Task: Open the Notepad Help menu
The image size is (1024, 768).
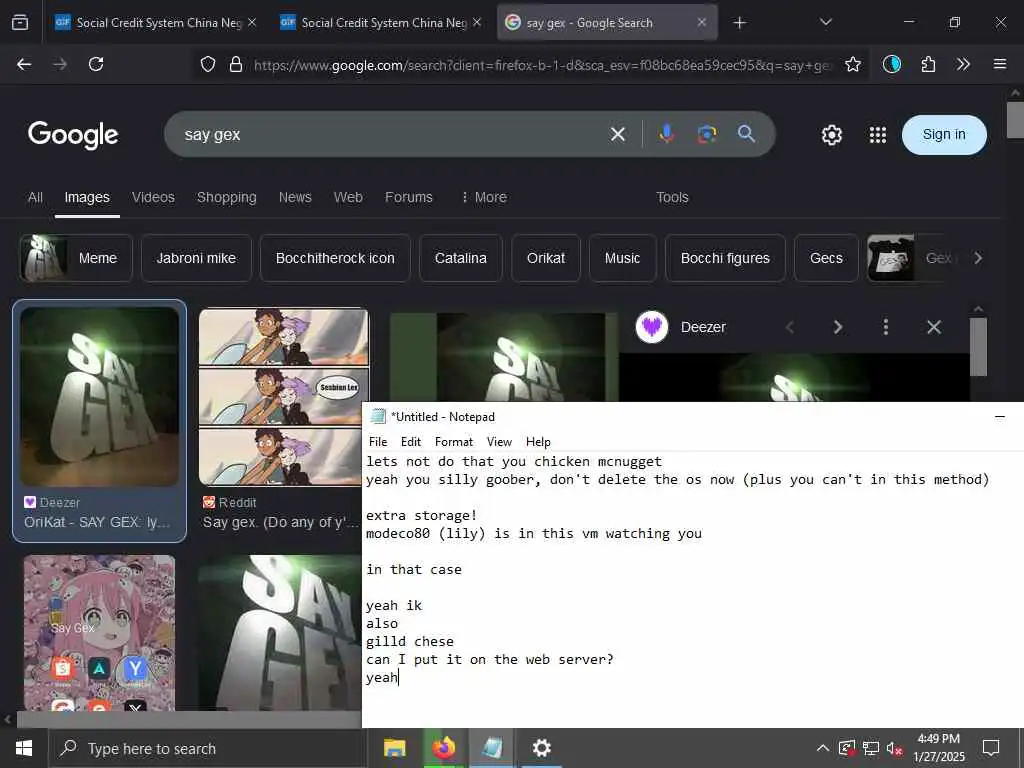Action: tap(538, 442)
